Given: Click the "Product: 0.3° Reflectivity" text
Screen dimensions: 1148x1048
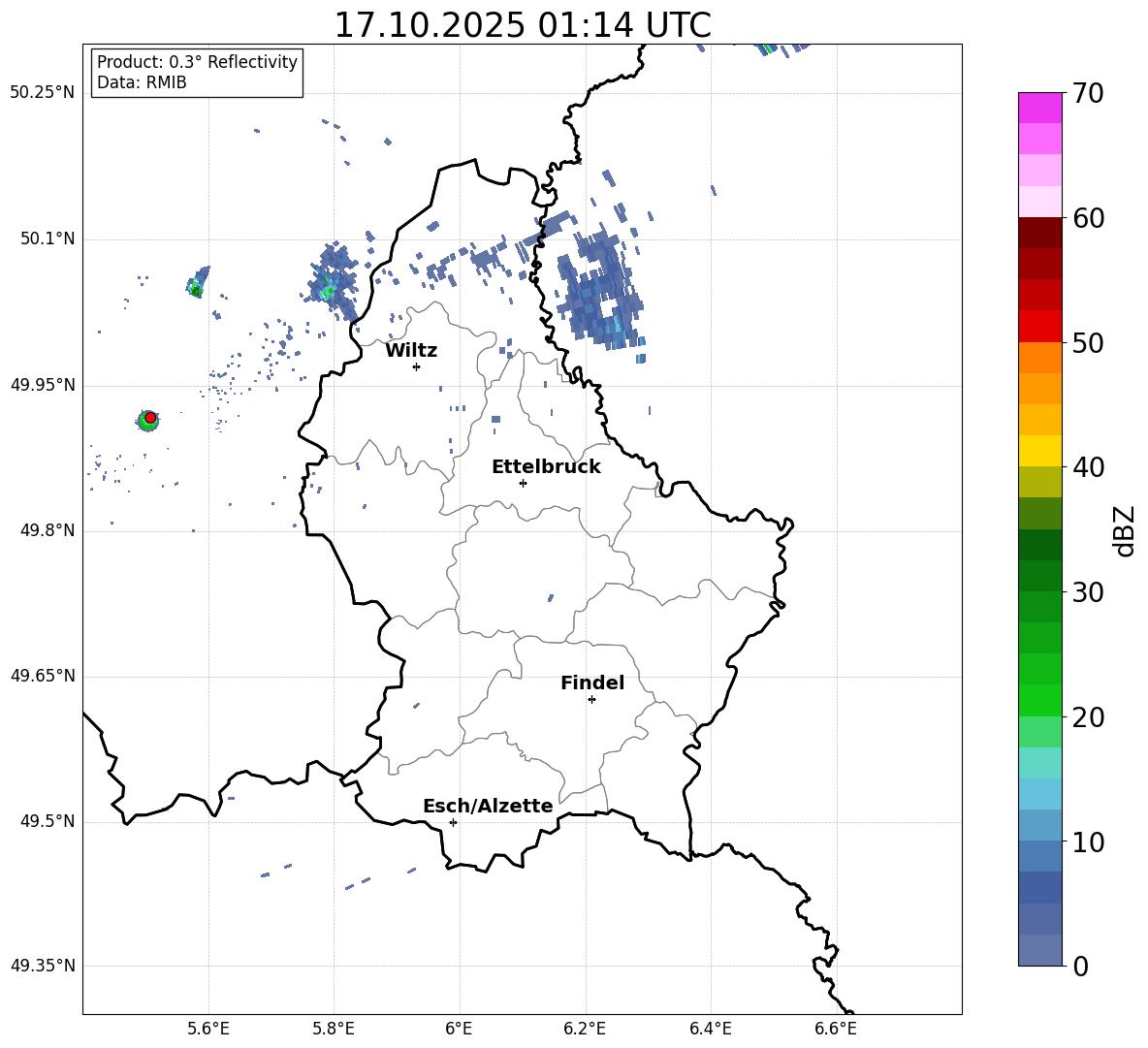Looking at the screenshot, I should point(197,61).
